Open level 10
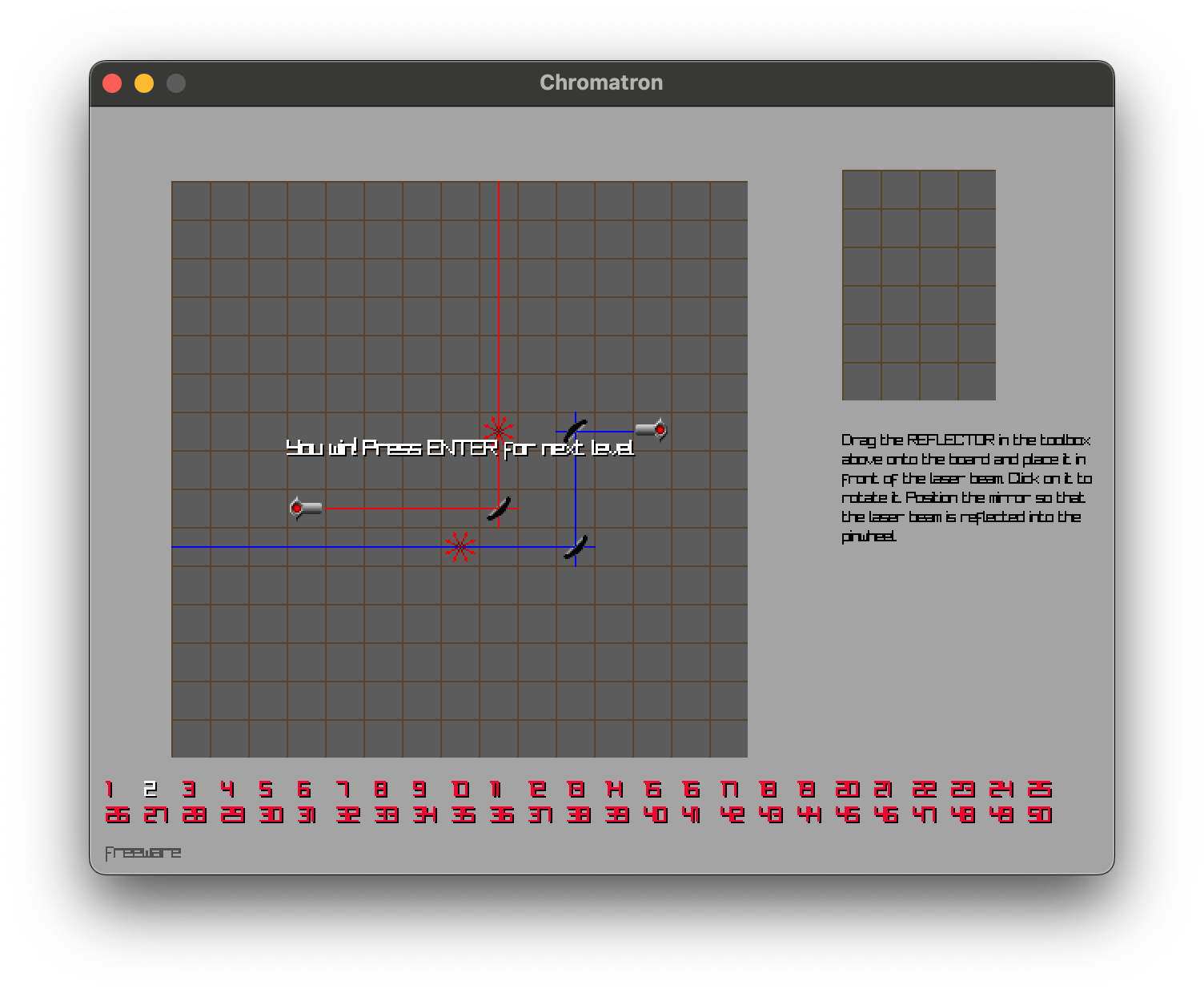 pos(460,789)
